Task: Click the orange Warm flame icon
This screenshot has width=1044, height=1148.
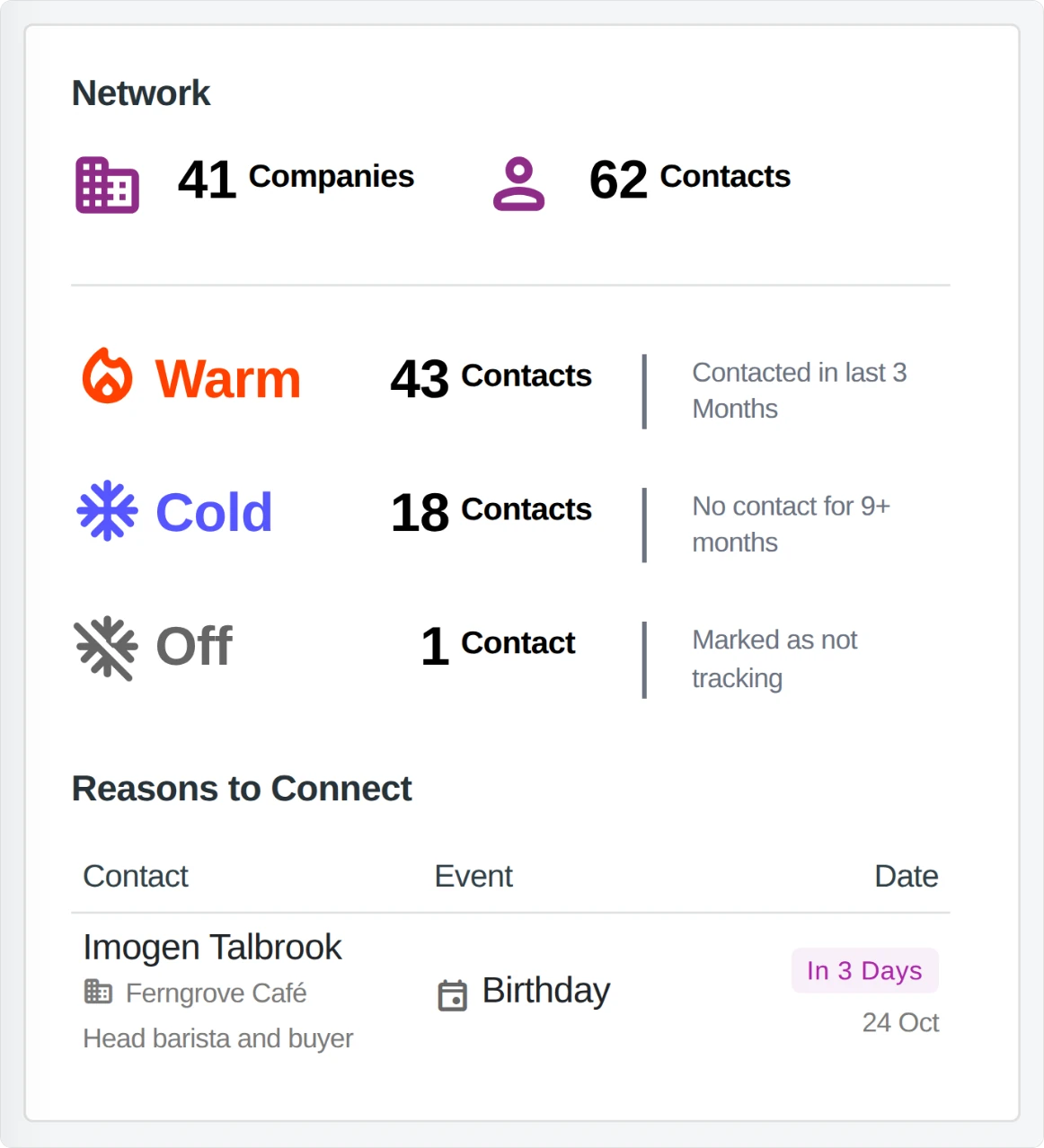Action: click(108, 375)
